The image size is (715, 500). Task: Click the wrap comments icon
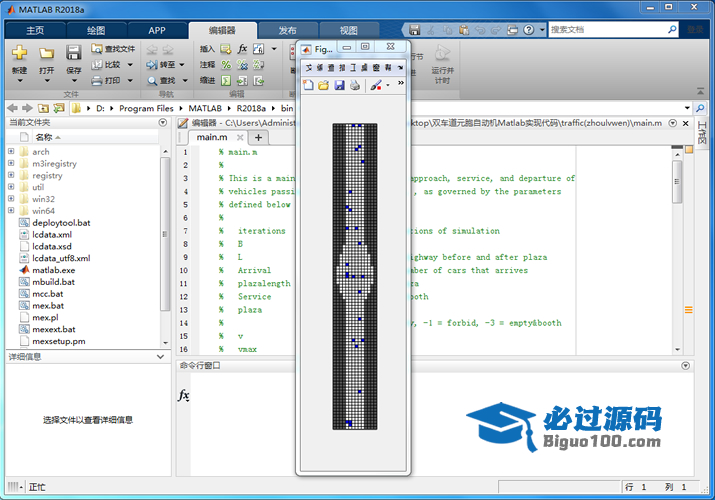point(259,65)
